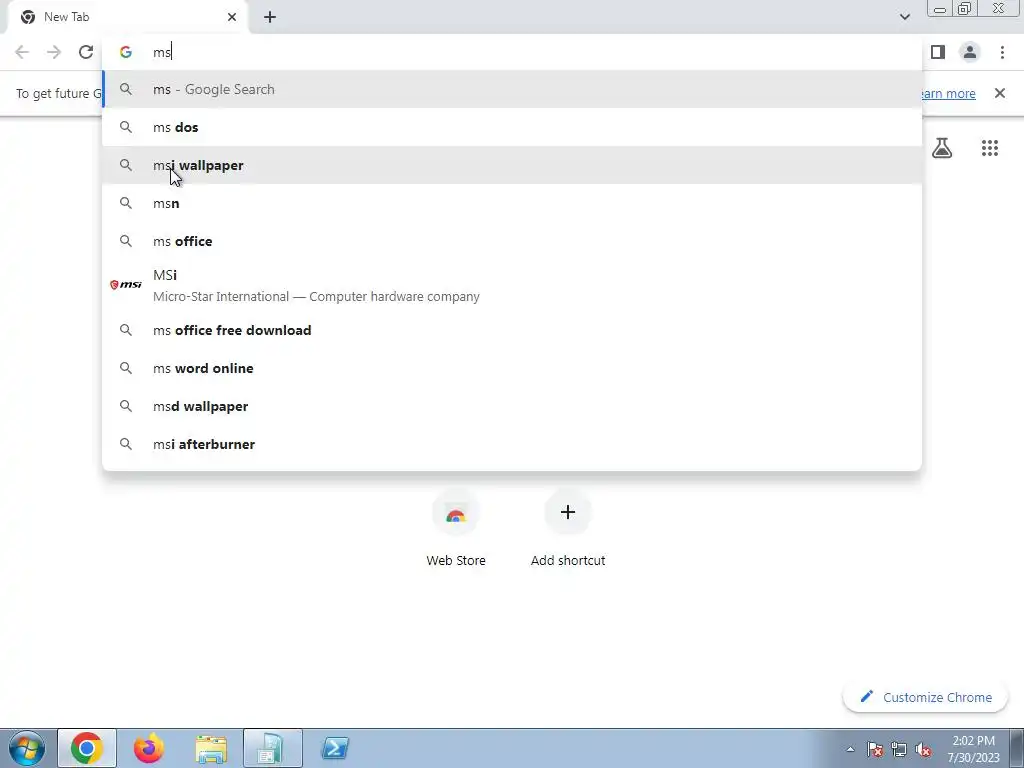Click the MSI logo icon in suggestions
The height and width of the screenshot is (768, 1024).
coord(125,285)
